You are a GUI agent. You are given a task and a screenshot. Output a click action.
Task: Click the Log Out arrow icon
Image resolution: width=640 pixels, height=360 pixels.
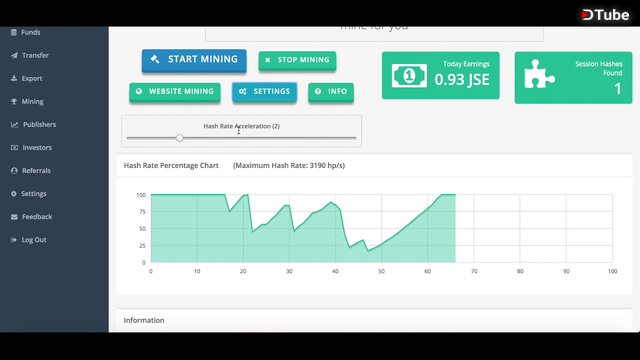point(14,240)
